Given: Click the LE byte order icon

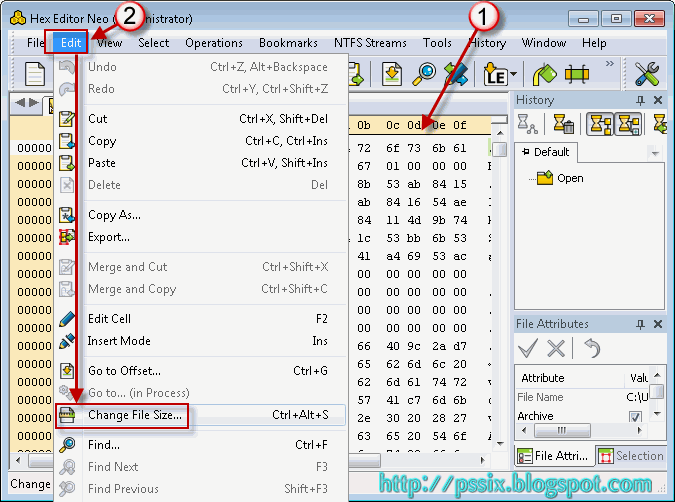Looking at the screenshot, I should 495,74.
